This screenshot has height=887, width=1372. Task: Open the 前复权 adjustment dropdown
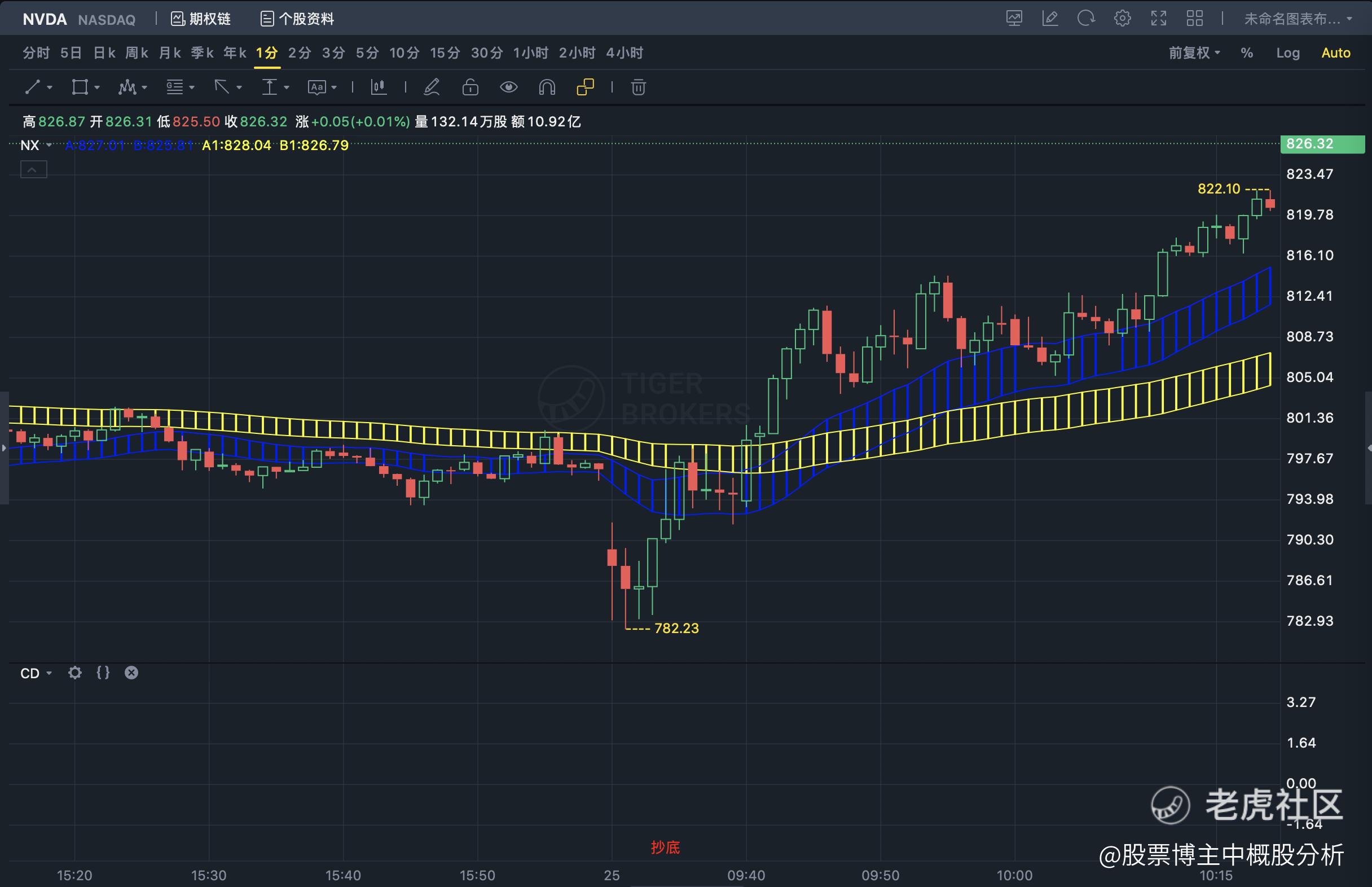pos(1194,53)
